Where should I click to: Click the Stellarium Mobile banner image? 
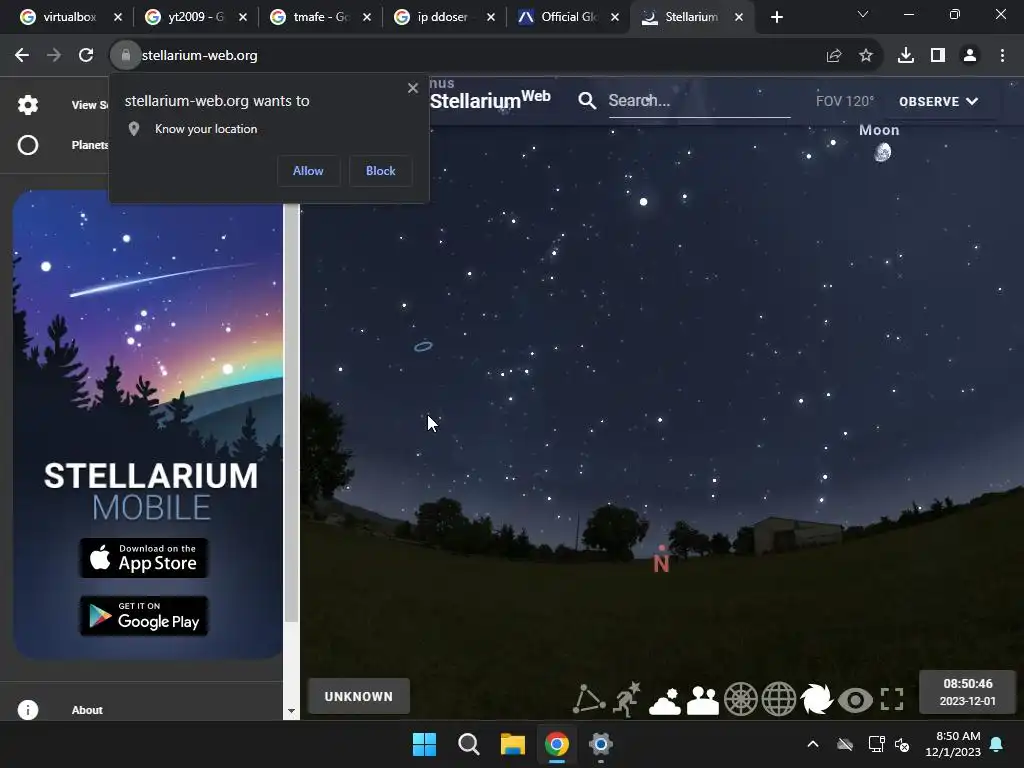point(148,424)
